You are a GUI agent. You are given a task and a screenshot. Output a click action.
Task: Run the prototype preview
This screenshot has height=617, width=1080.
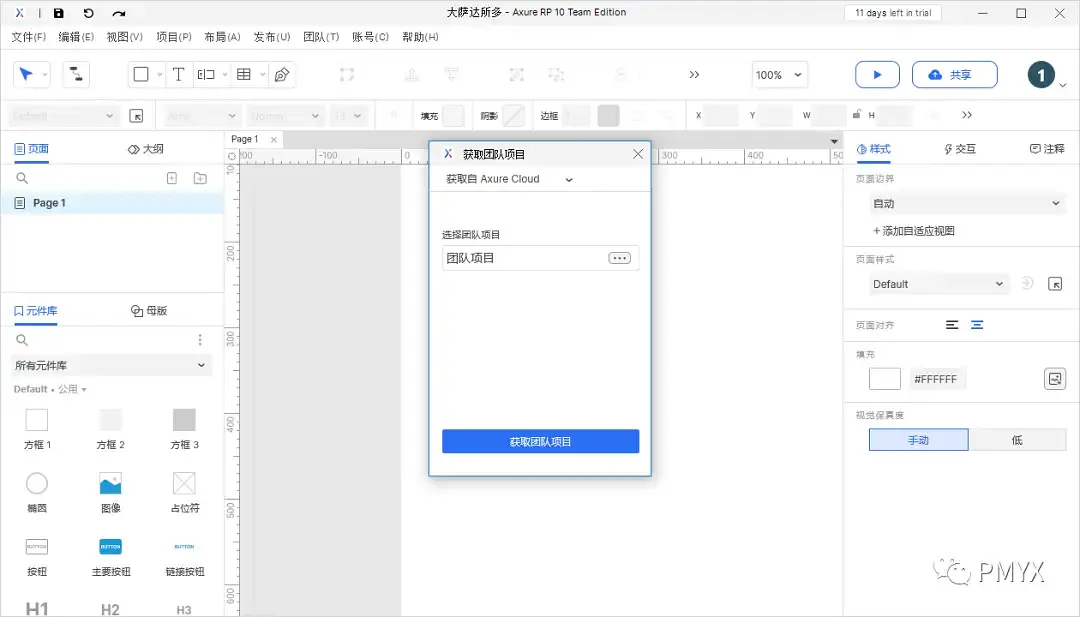point(877,74)
